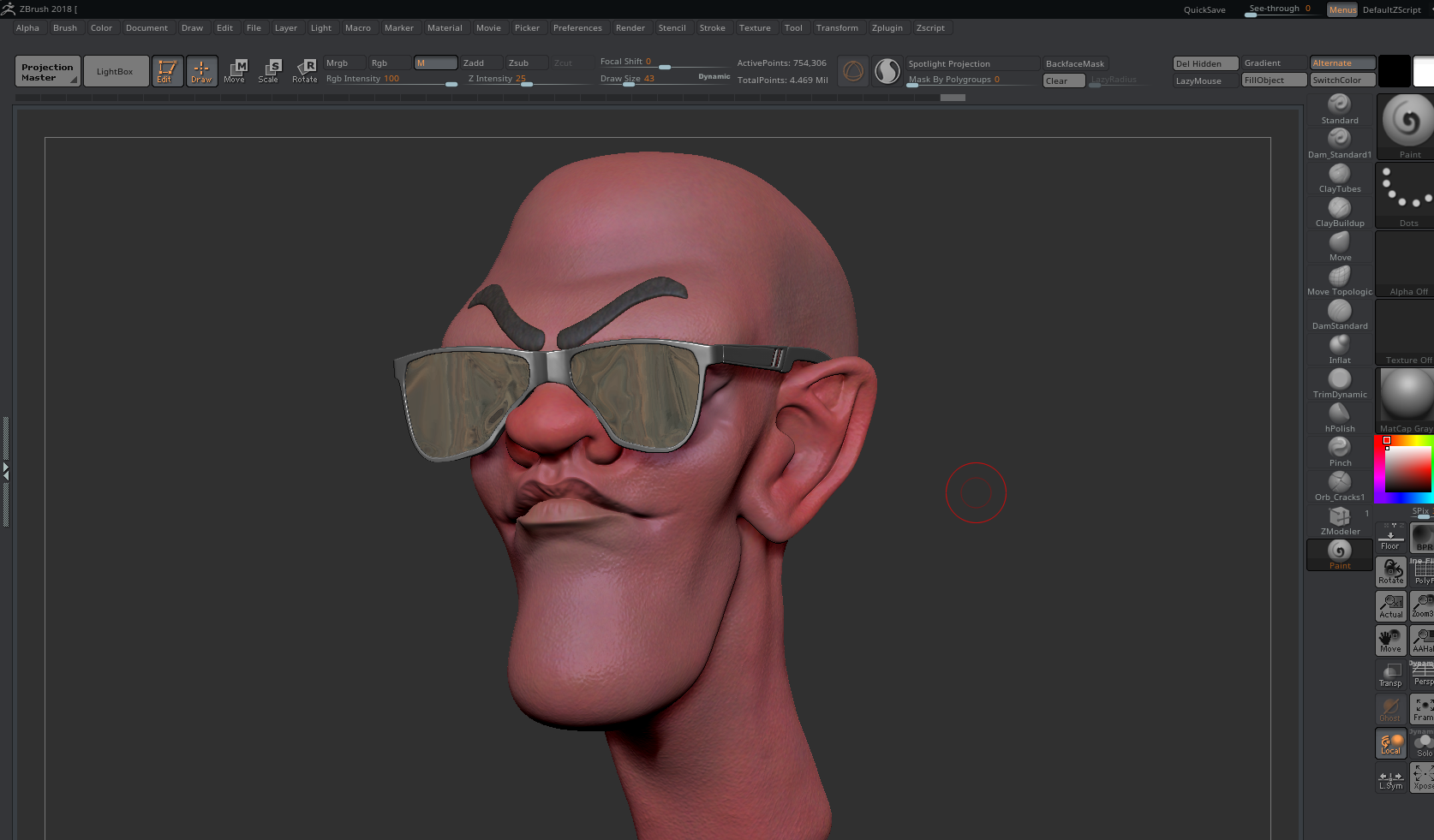Toggle Transp transparency mode
Screen dimensions: 1434x840
tap(1391, 675)
